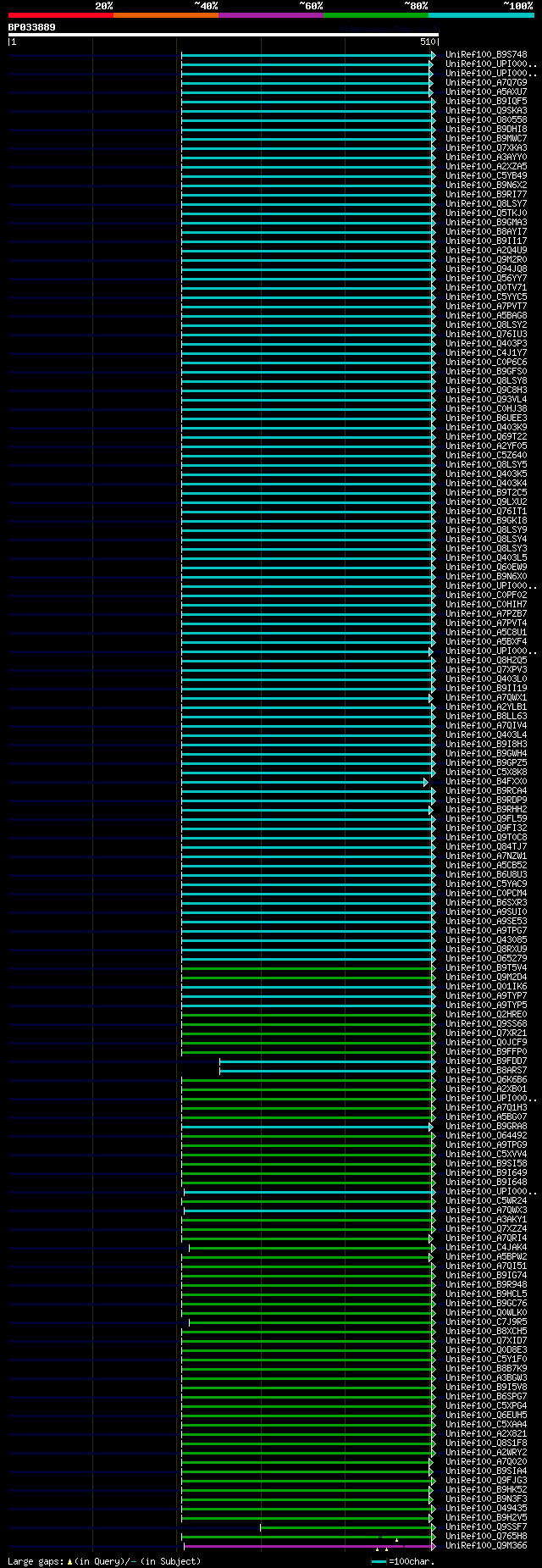The width and height of the screenshot is (542, 1568).
Task: Click the white query sequence ruler bar
Action: click(224, 35)
